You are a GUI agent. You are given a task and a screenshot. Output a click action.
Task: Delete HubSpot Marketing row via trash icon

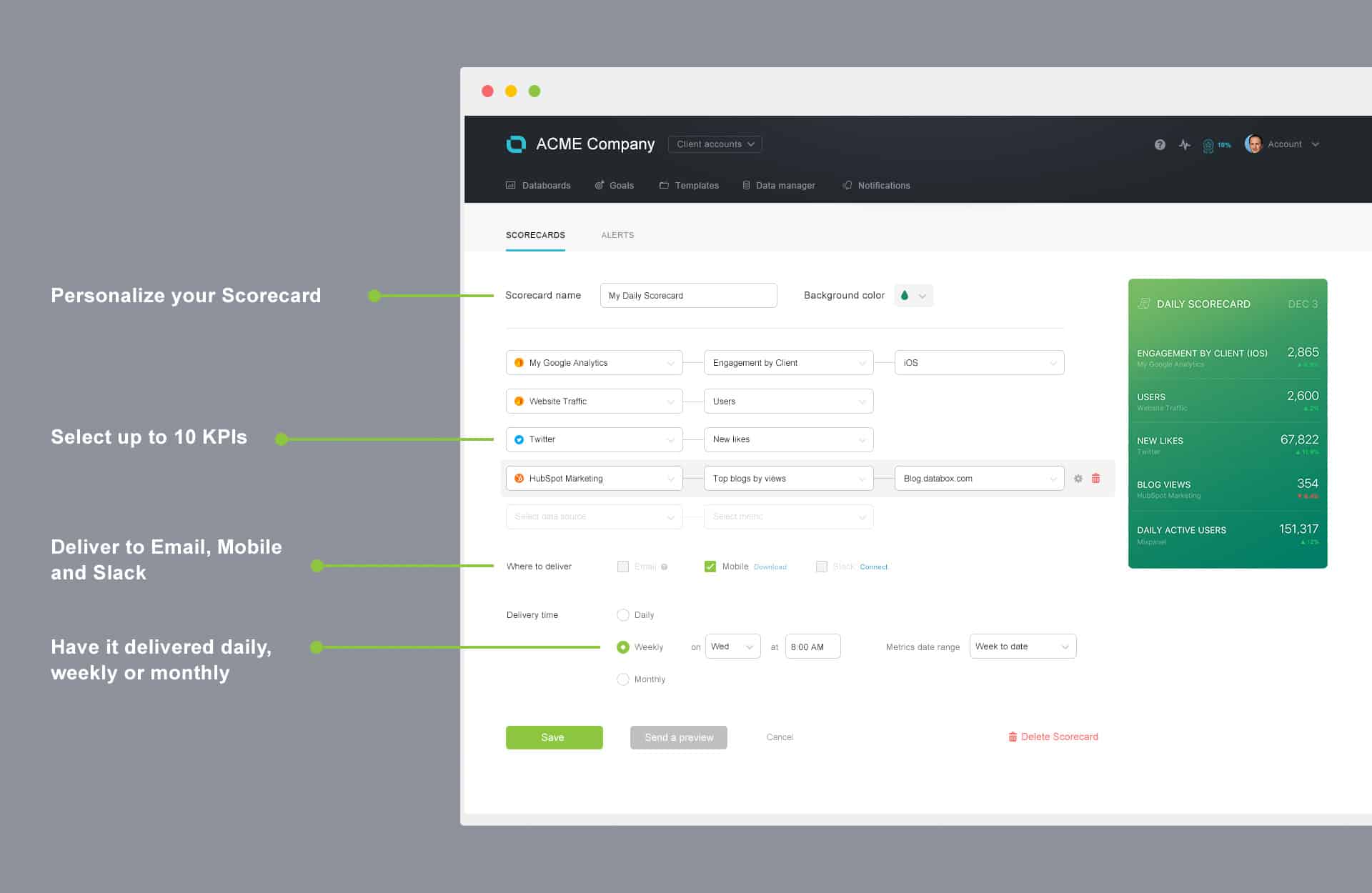1095,479
